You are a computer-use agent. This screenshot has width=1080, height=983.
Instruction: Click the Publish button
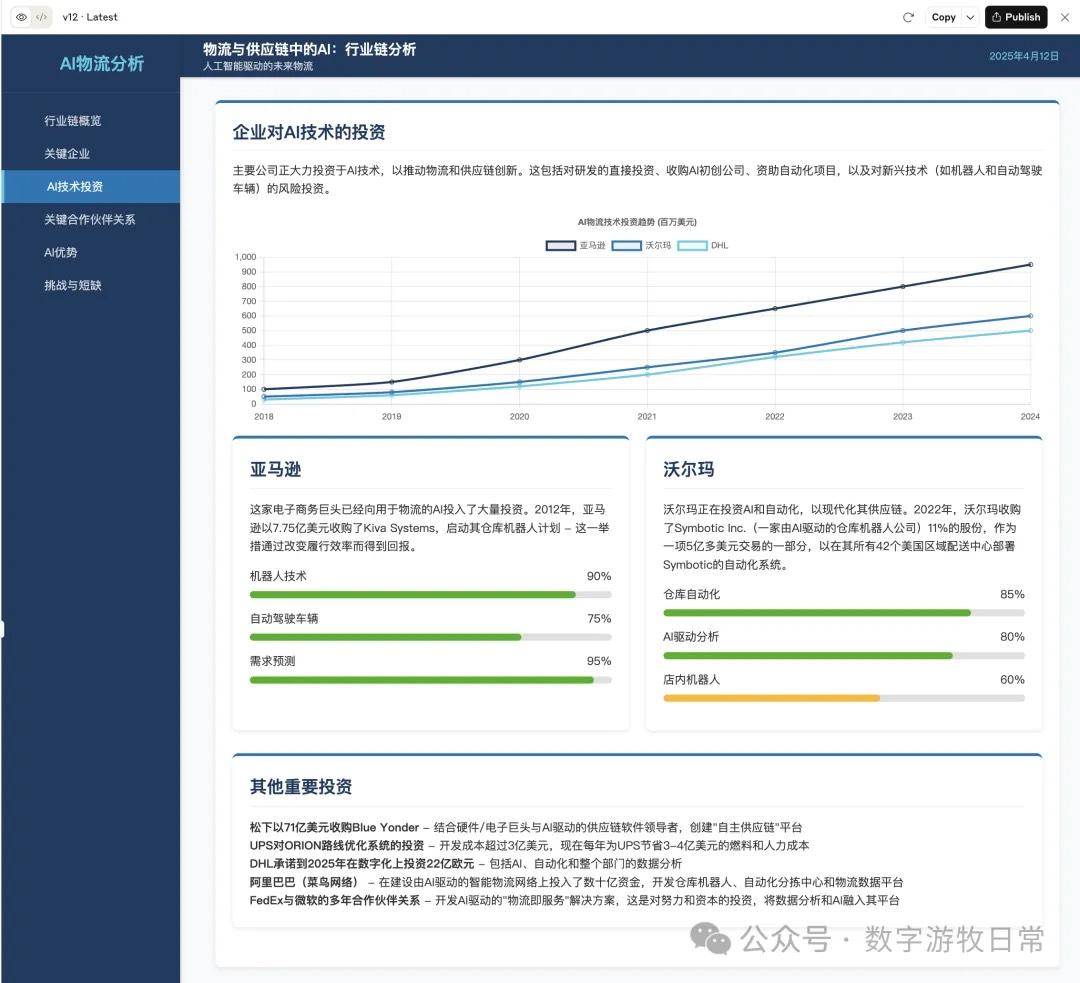click(1016, 17)
